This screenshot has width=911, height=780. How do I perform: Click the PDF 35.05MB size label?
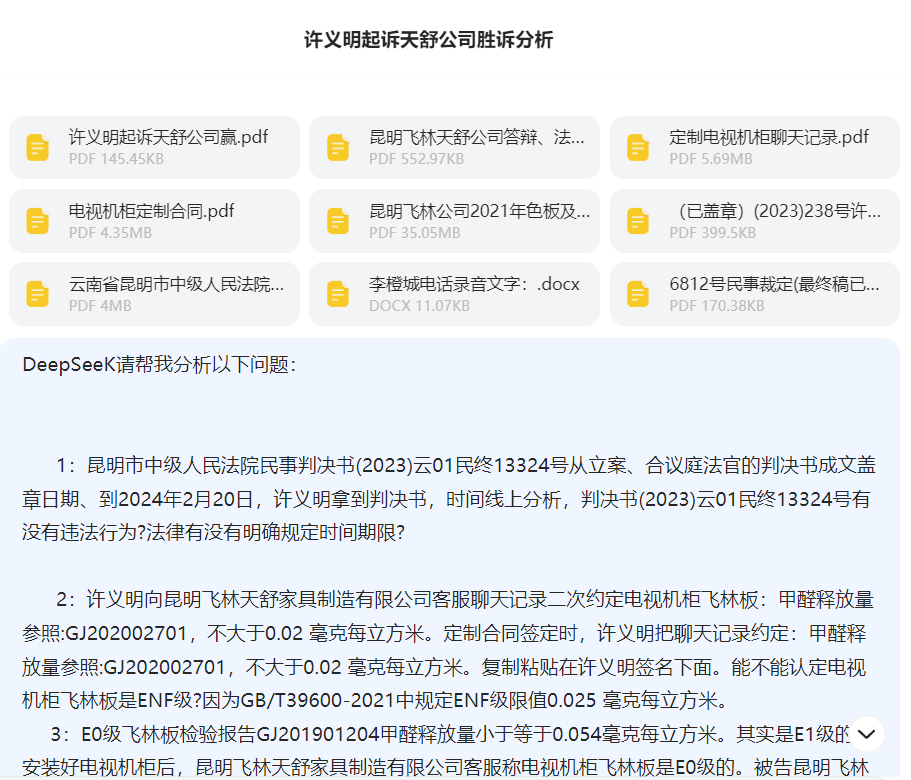pos(415,233)
